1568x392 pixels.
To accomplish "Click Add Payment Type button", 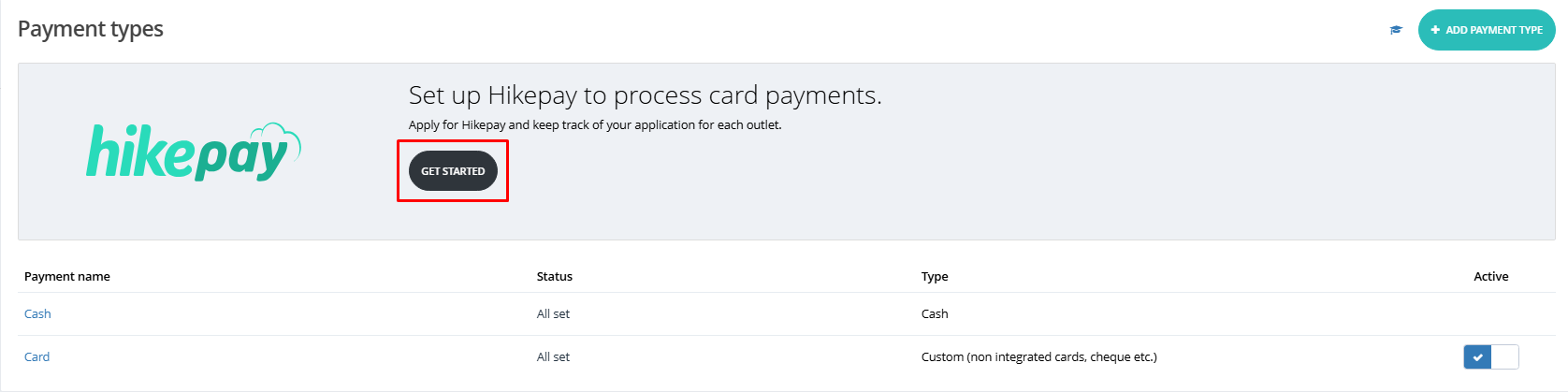I will pyautogui.click(x=1486, y=30).
